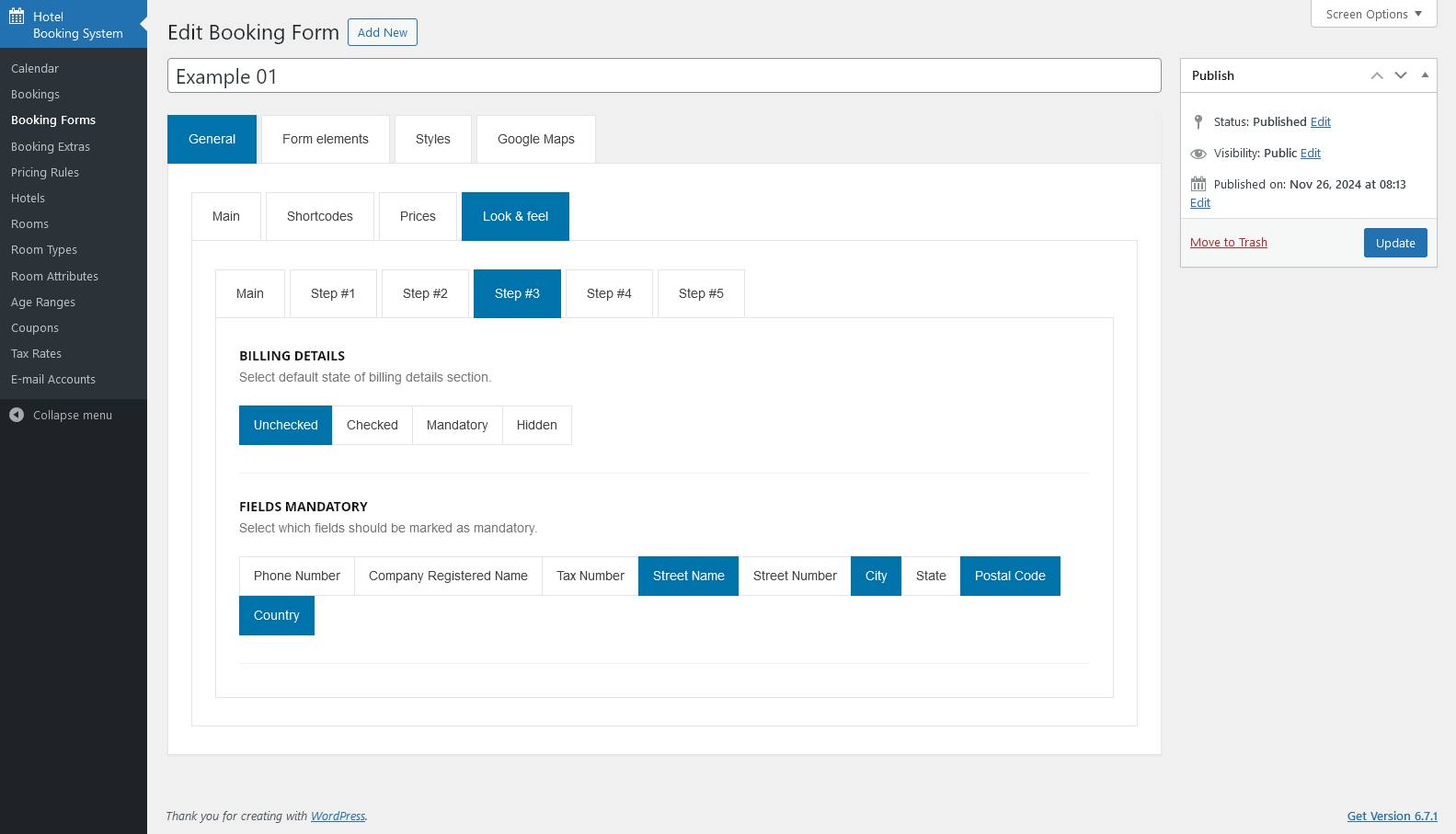Edit the published date
1456x834 pixels.
point(1200,202)
